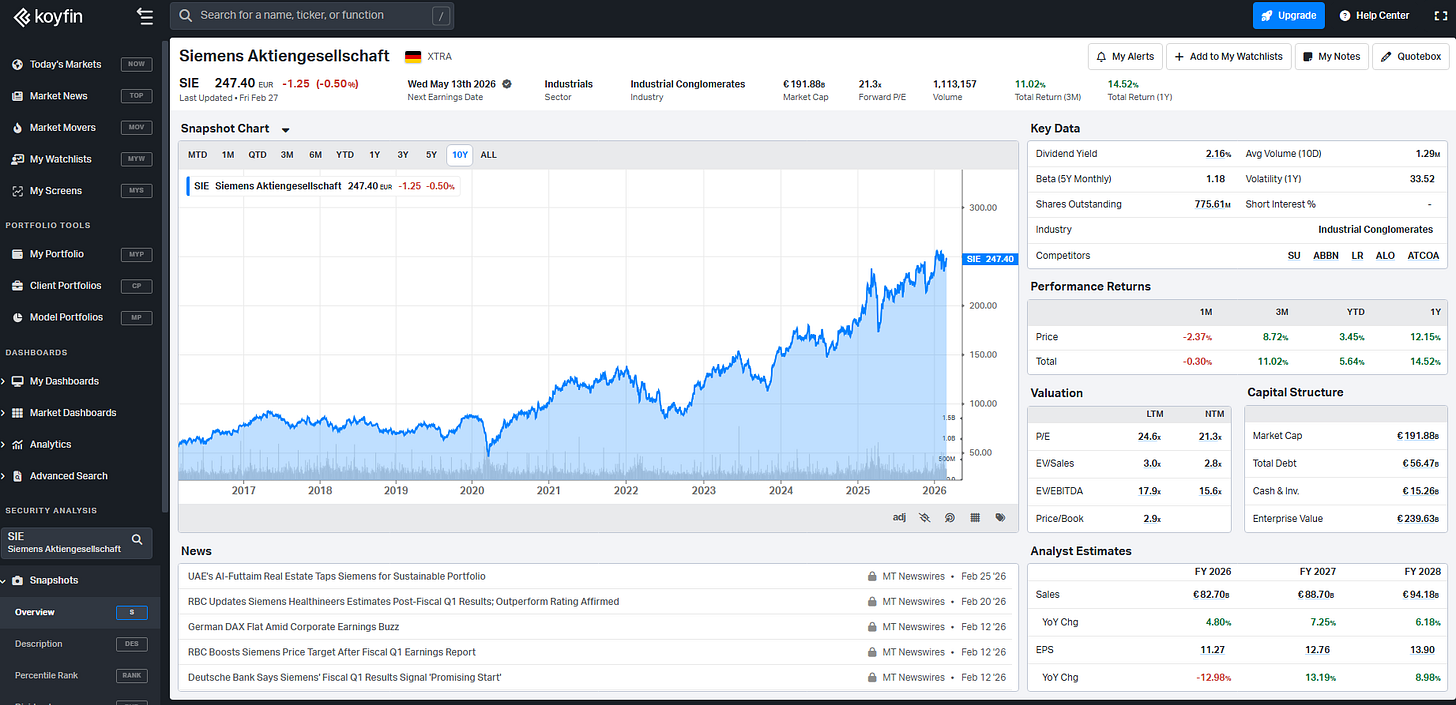Click the MYP shortcut badge
Viewport: 1456px width, 705px height.
tap(136, 254)
